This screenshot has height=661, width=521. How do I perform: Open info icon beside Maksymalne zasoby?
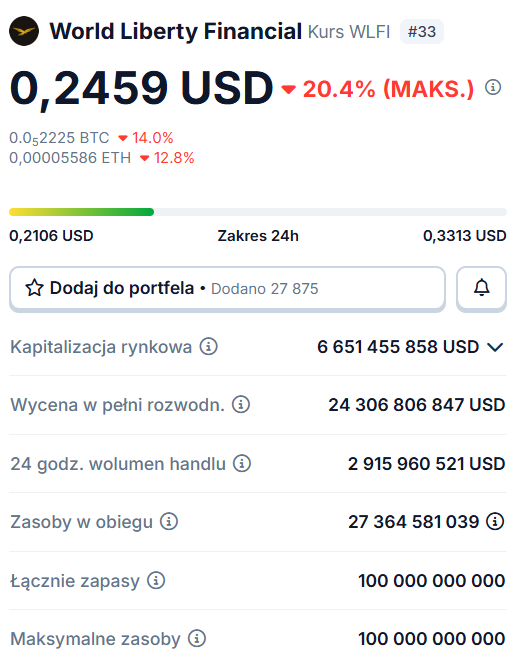pos(197,638)
